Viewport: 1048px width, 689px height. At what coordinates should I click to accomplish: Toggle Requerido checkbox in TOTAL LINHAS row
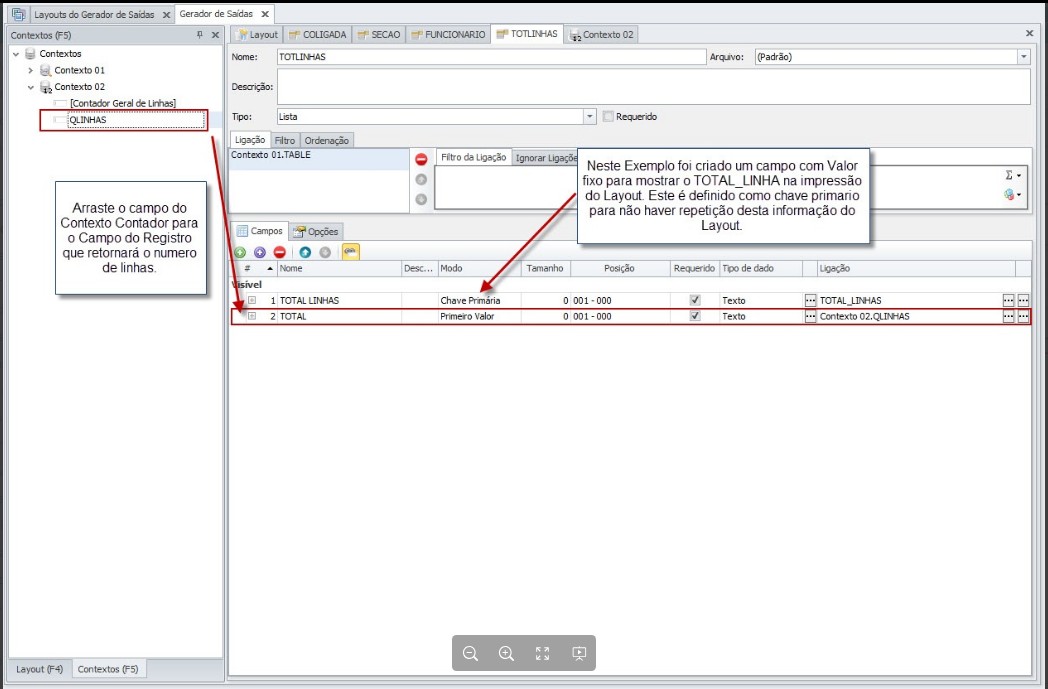click(x=695, y=300)
